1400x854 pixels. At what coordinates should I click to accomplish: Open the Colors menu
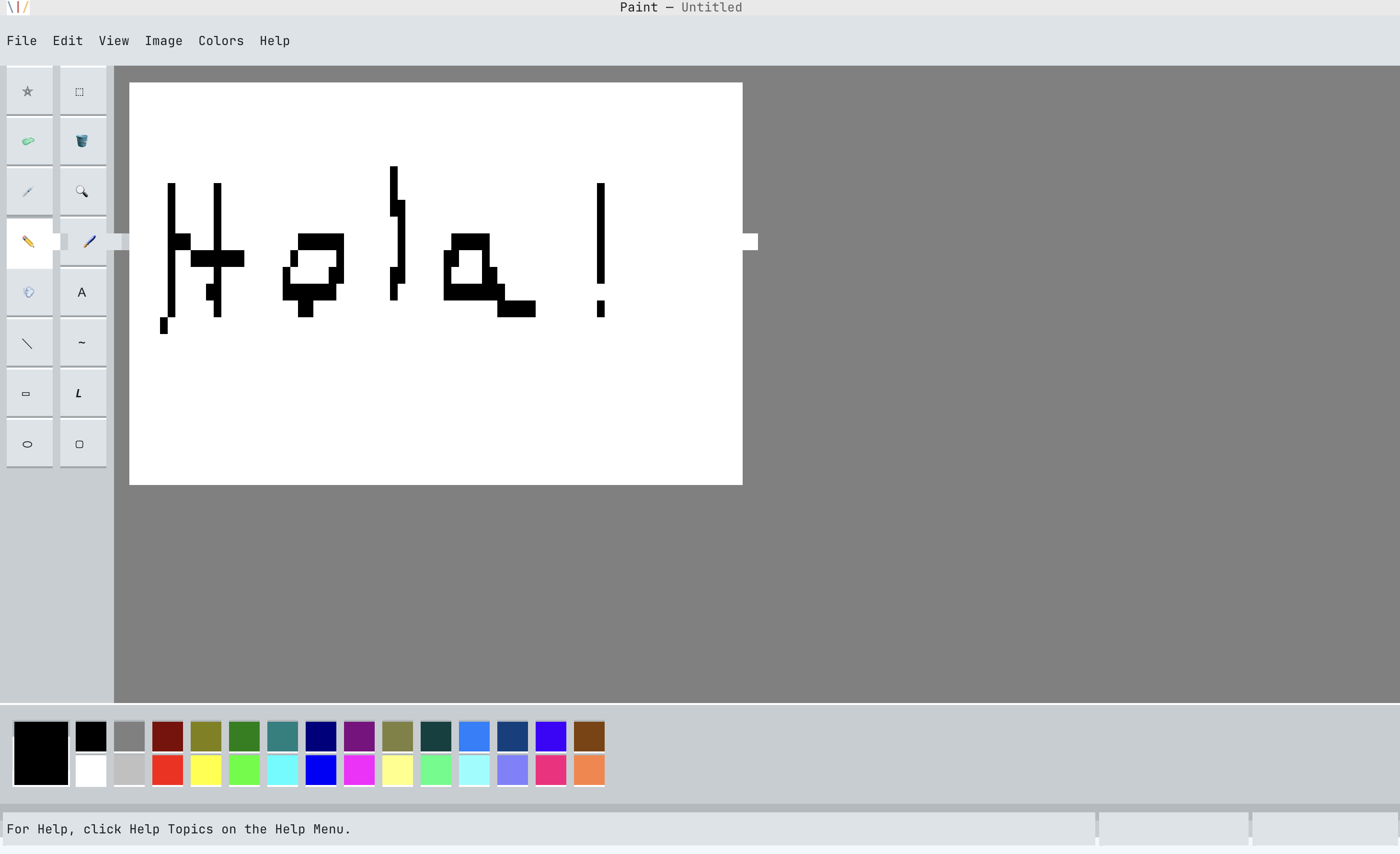[x=220, y=40]
